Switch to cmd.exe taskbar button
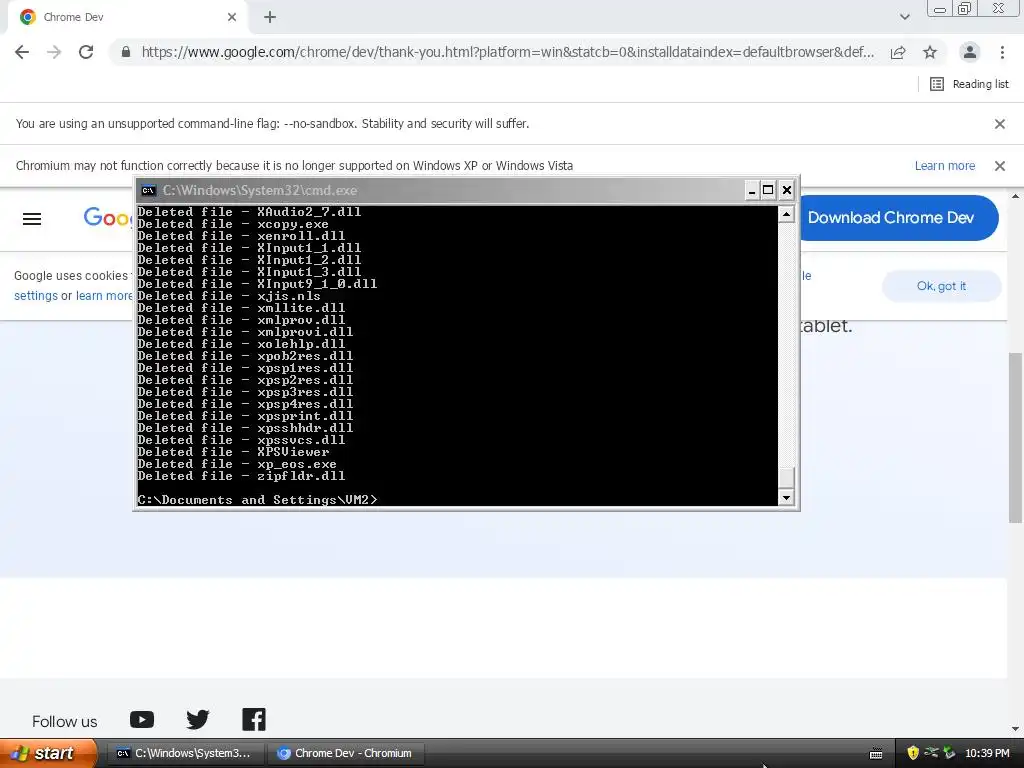 click(x=184, y=753)
